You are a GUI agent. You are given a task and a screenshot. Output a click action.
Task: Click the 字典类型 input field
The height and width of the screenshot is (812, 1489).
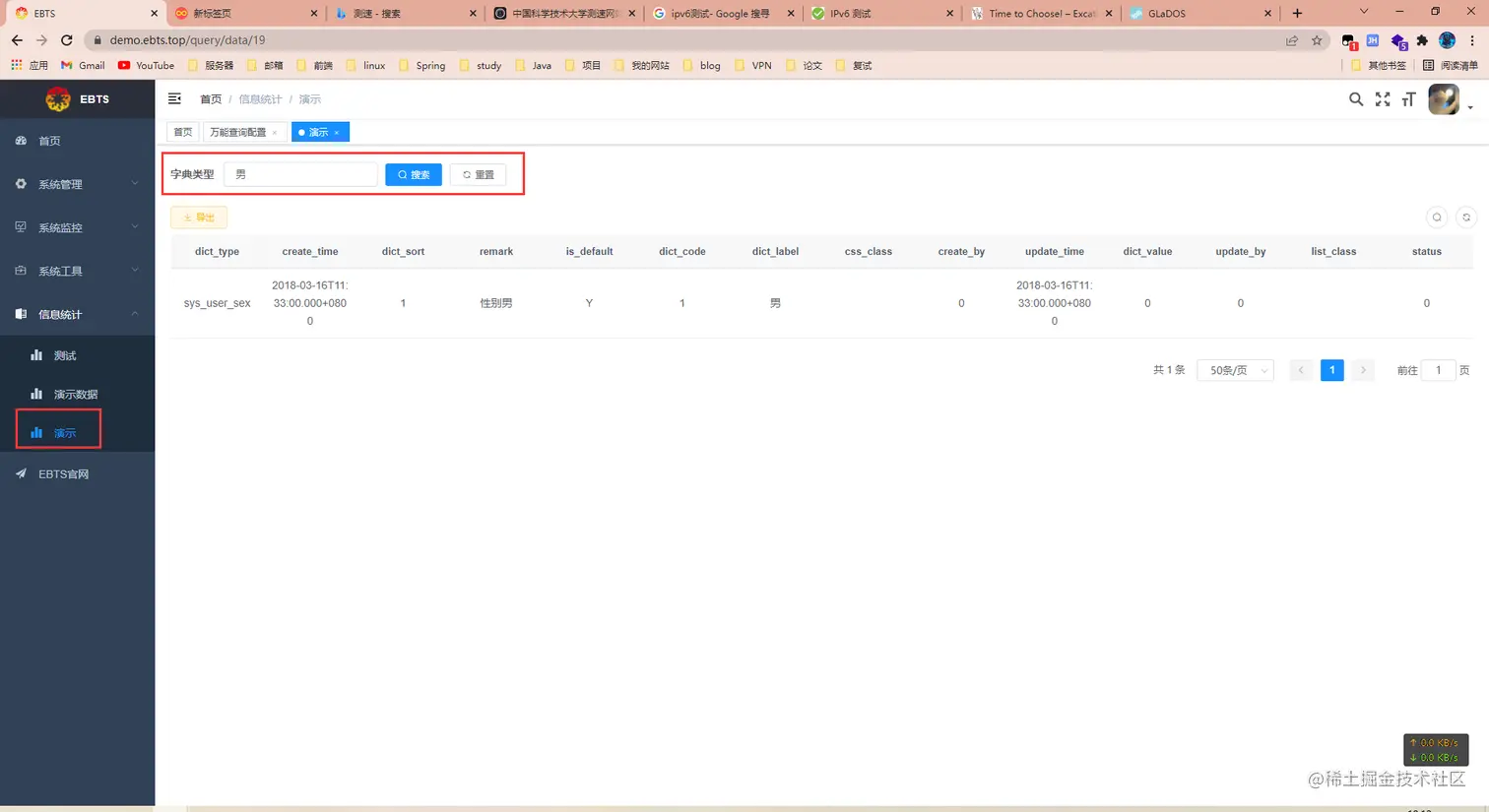pos(300,174)
